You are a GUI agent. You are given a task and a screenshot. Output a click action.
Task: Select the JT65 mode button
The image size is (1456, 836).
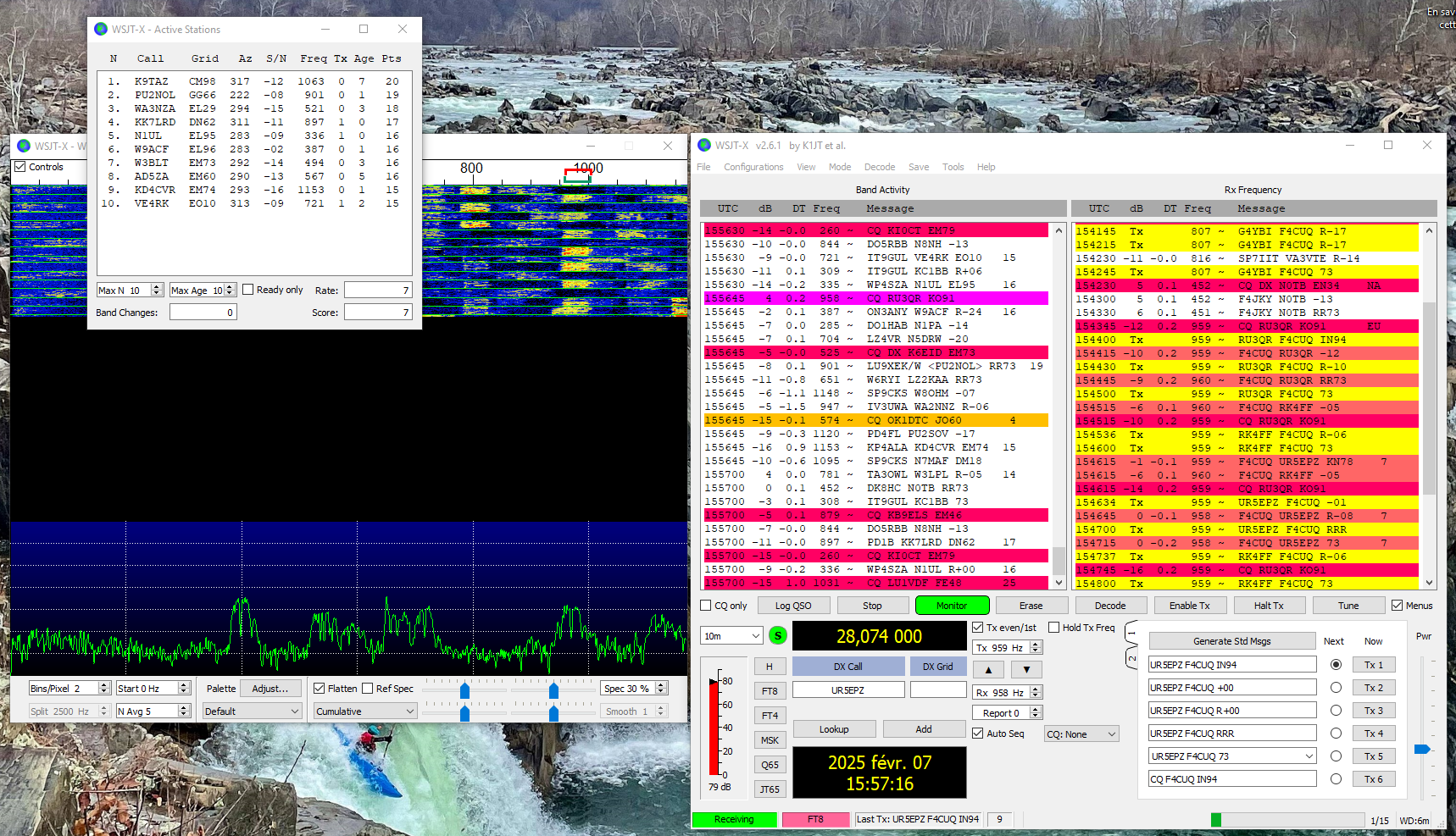tap(770, 789)
